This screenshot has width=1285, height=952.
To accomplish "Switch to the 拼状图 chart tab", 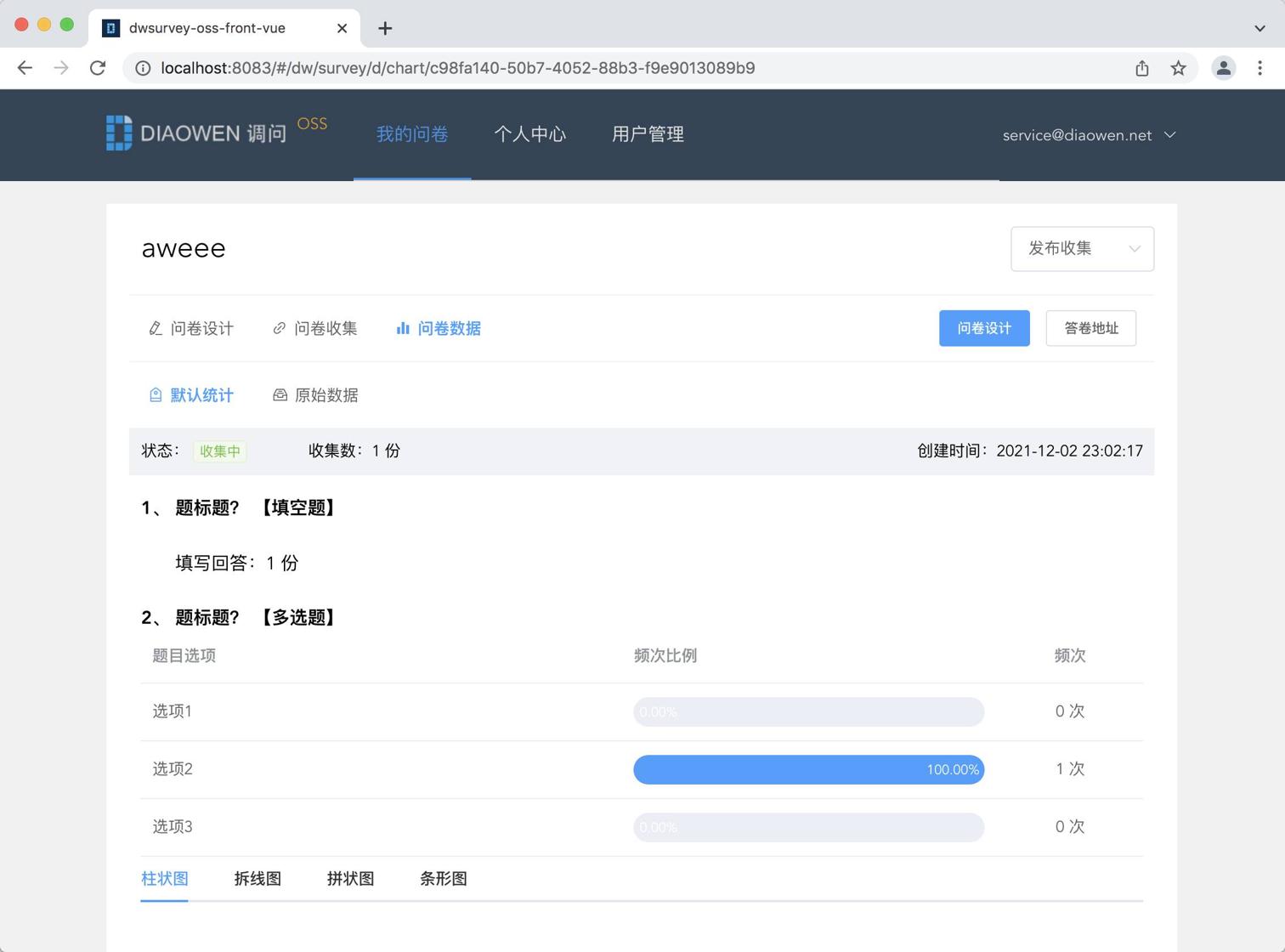I will point(350,879).
